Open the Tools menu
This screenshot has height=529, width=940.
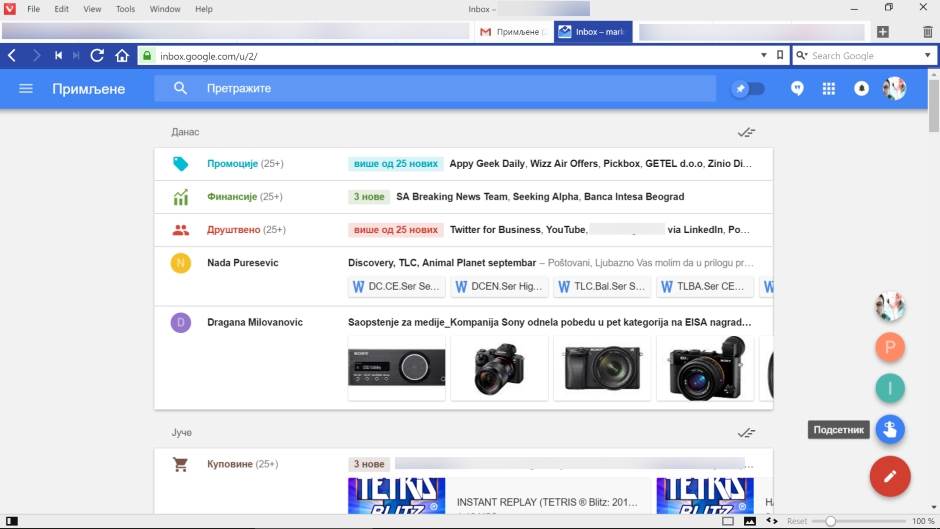click(125, 9)
